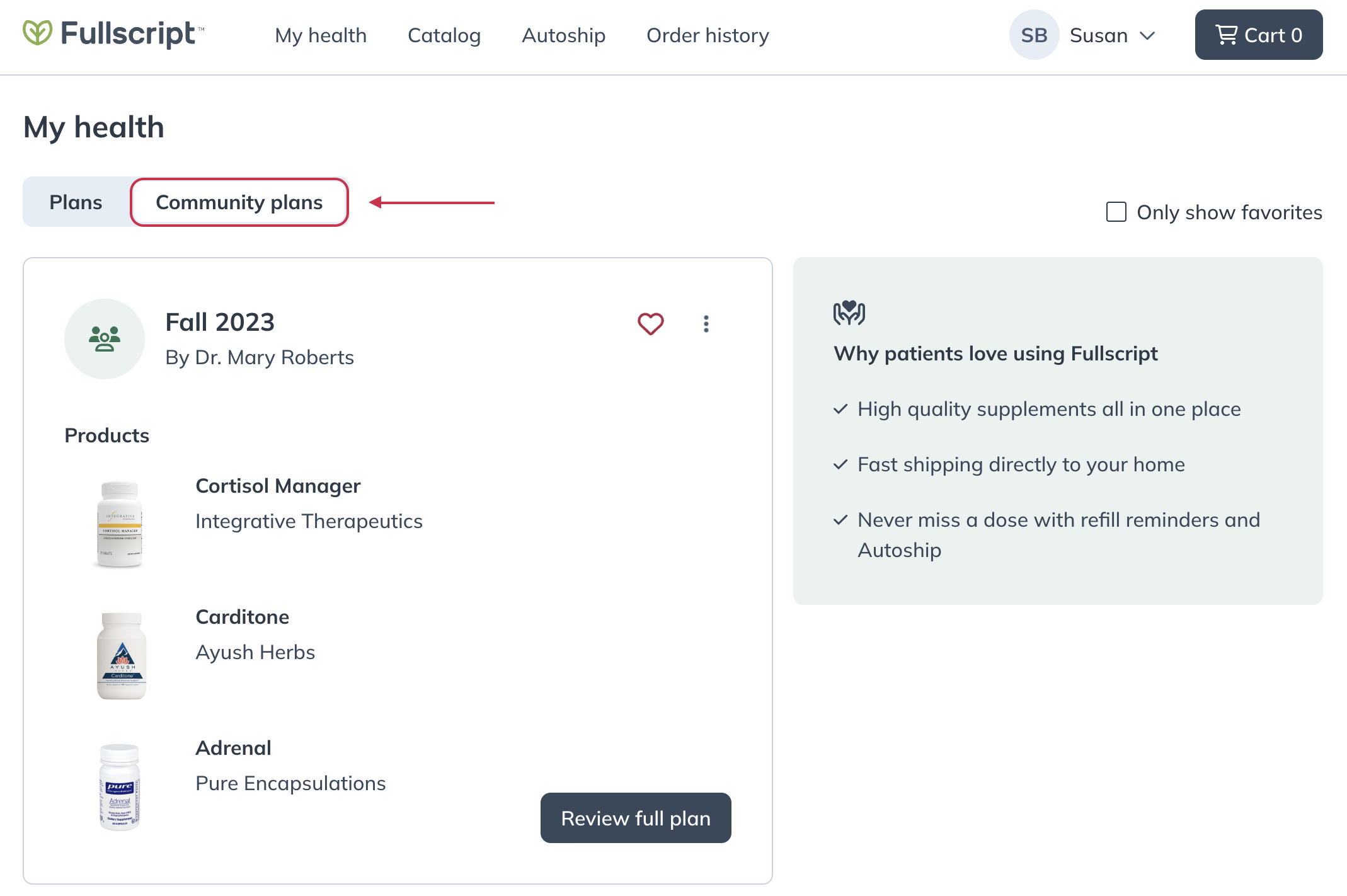Screen dimensions: 1347x896
Task: Open the My health nav item
Action: tap(321, 35)
